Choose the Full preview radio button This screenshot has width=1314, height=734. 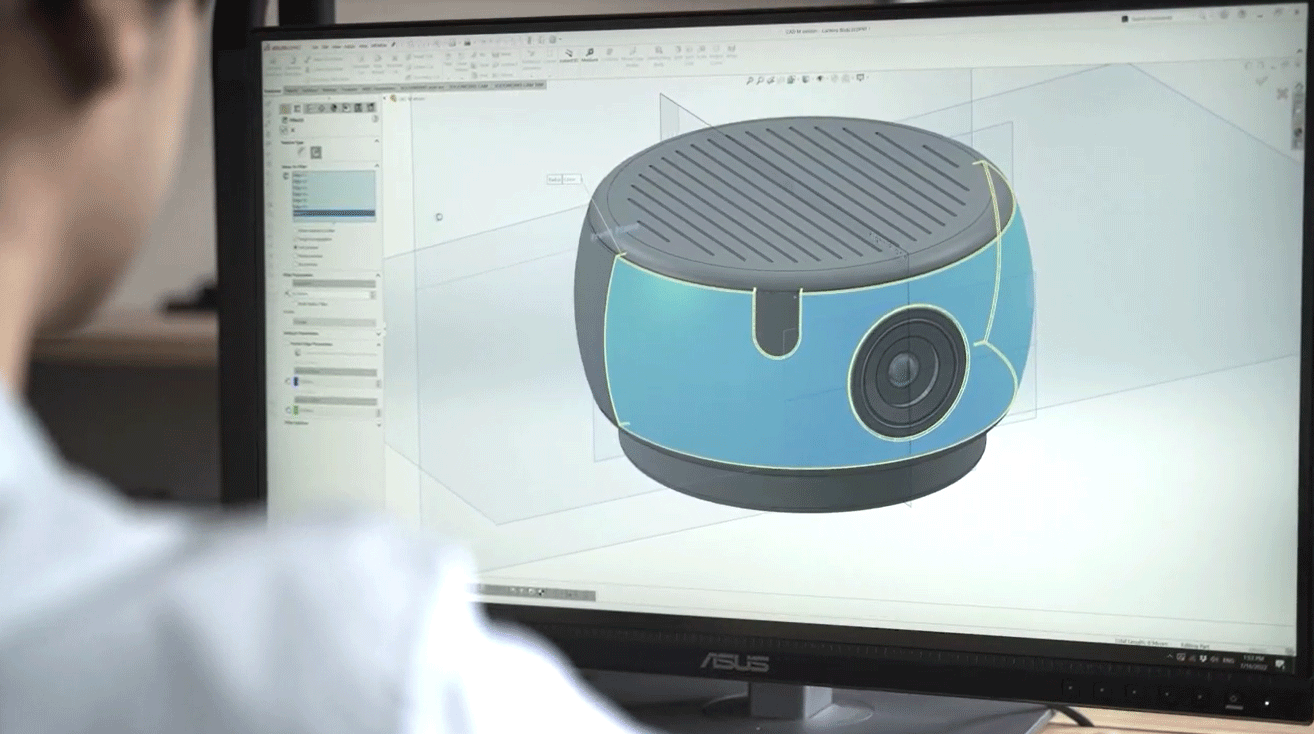[296, 247]
